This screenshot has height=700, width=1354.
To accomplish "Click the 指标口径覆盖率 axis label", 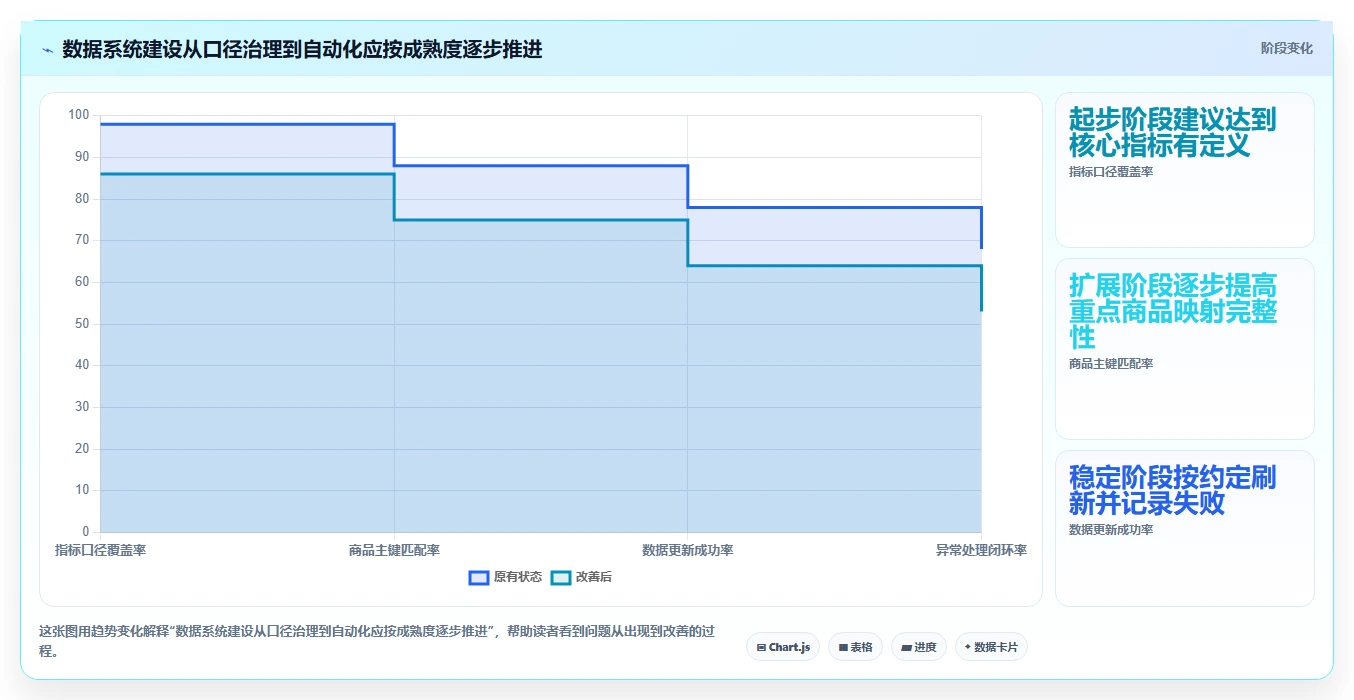I will [100, 550].
